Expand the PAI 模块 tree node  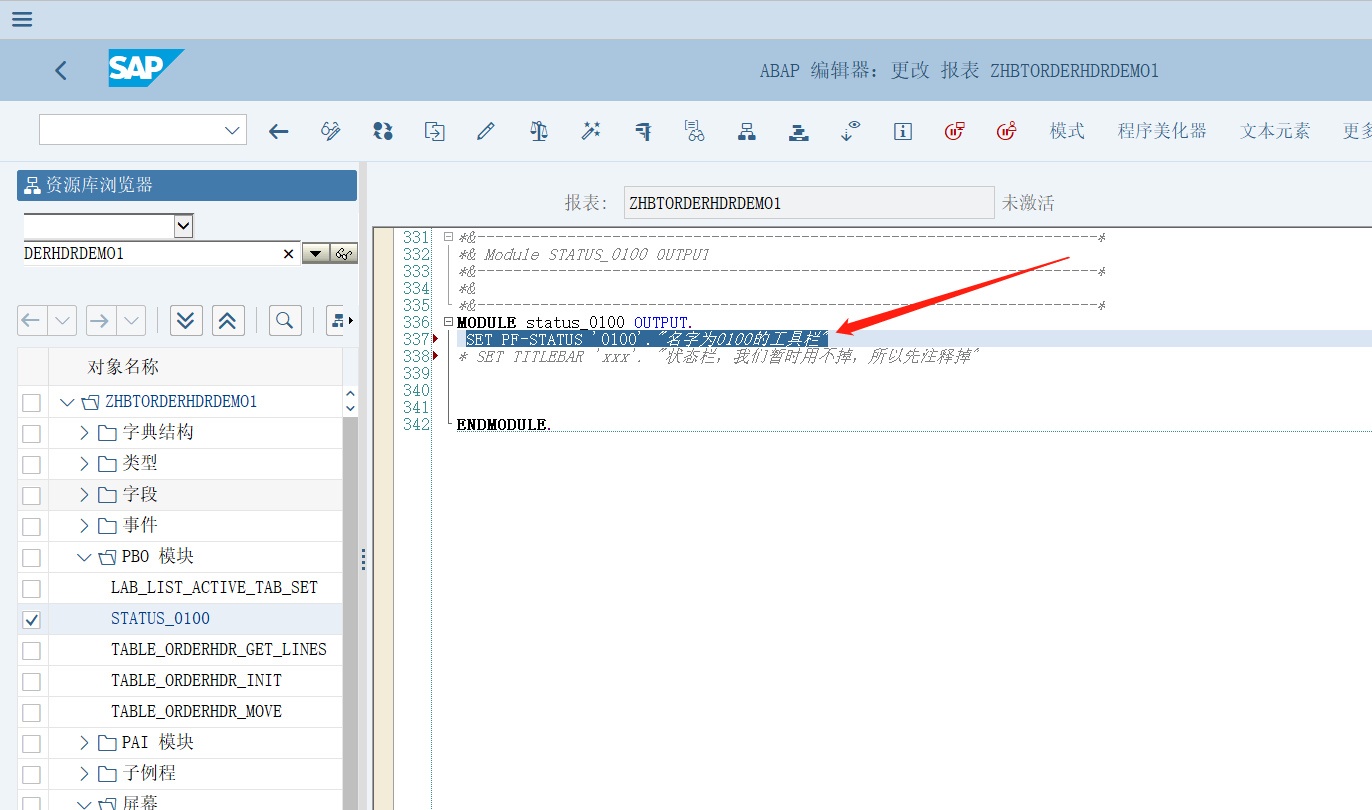[x=82, y=742]
